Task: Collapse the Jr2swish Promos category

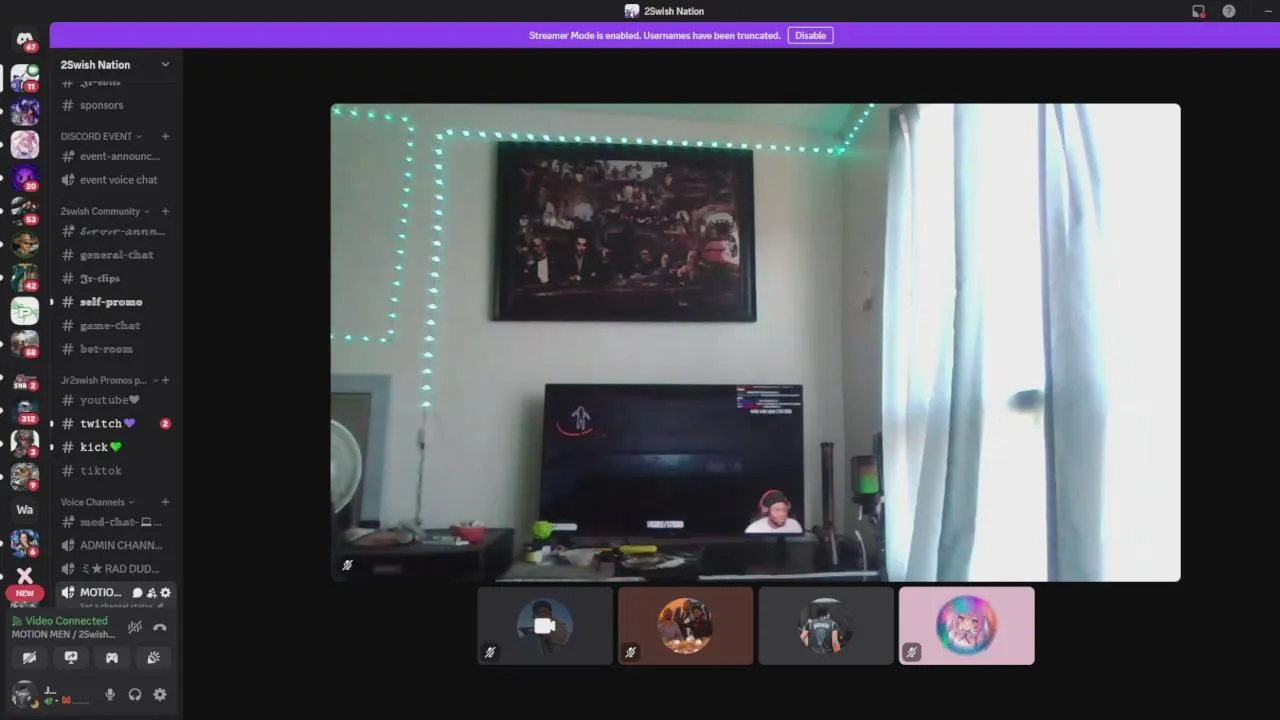Action: [108, 380]
